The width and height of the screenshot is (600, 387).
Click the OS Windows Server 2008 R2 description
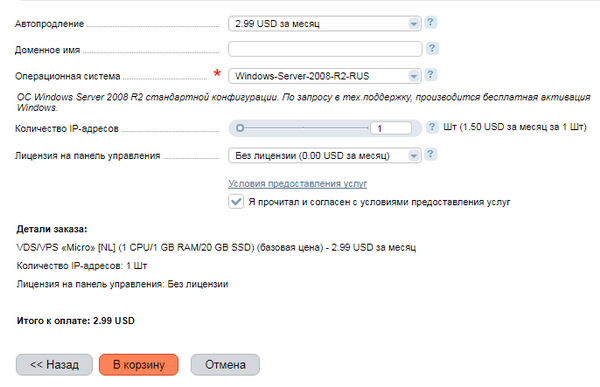(x=303, y=102)
